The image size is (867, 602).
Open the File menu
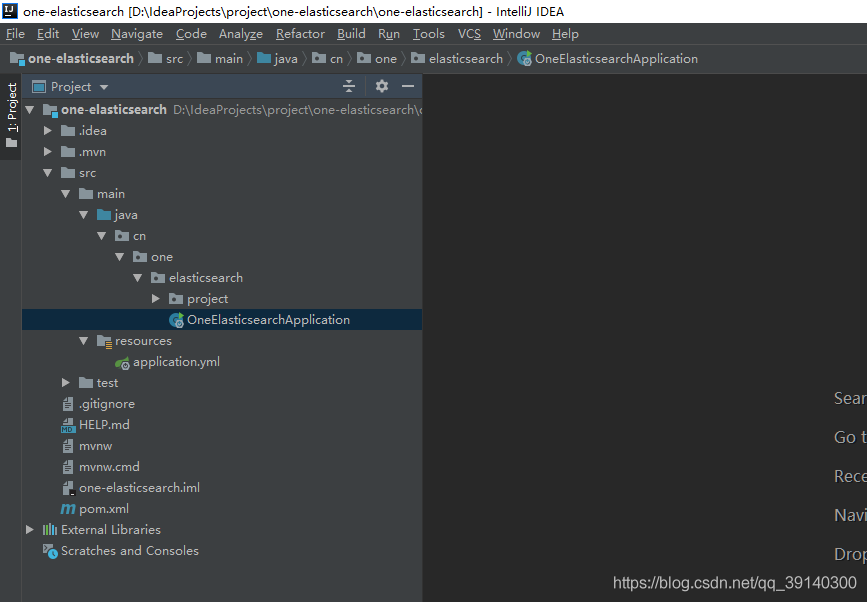pyautogui.click(x=15, y=34)
